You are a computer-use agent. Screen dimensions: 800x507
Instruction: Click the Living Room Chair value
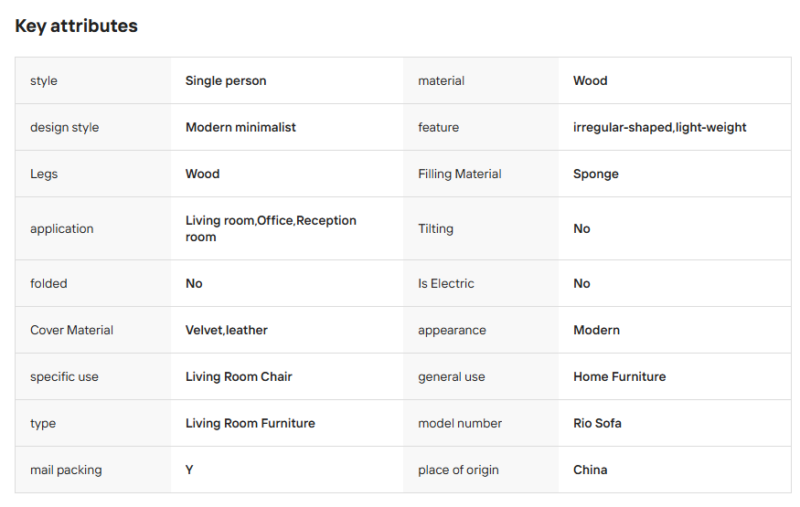(x=238, y=376)
